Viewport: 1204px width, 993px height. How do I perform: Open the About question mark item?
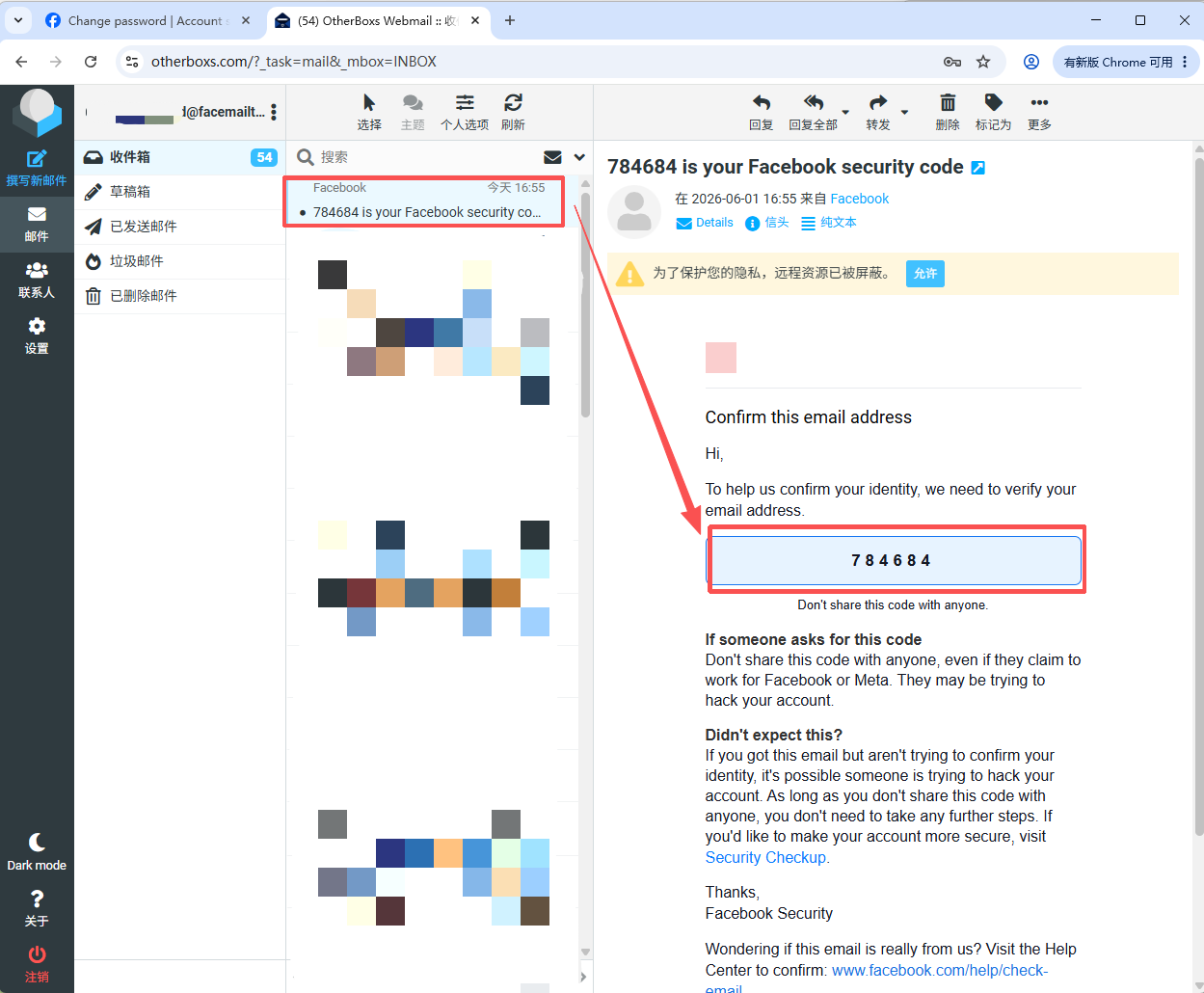[x=37, y=908]
